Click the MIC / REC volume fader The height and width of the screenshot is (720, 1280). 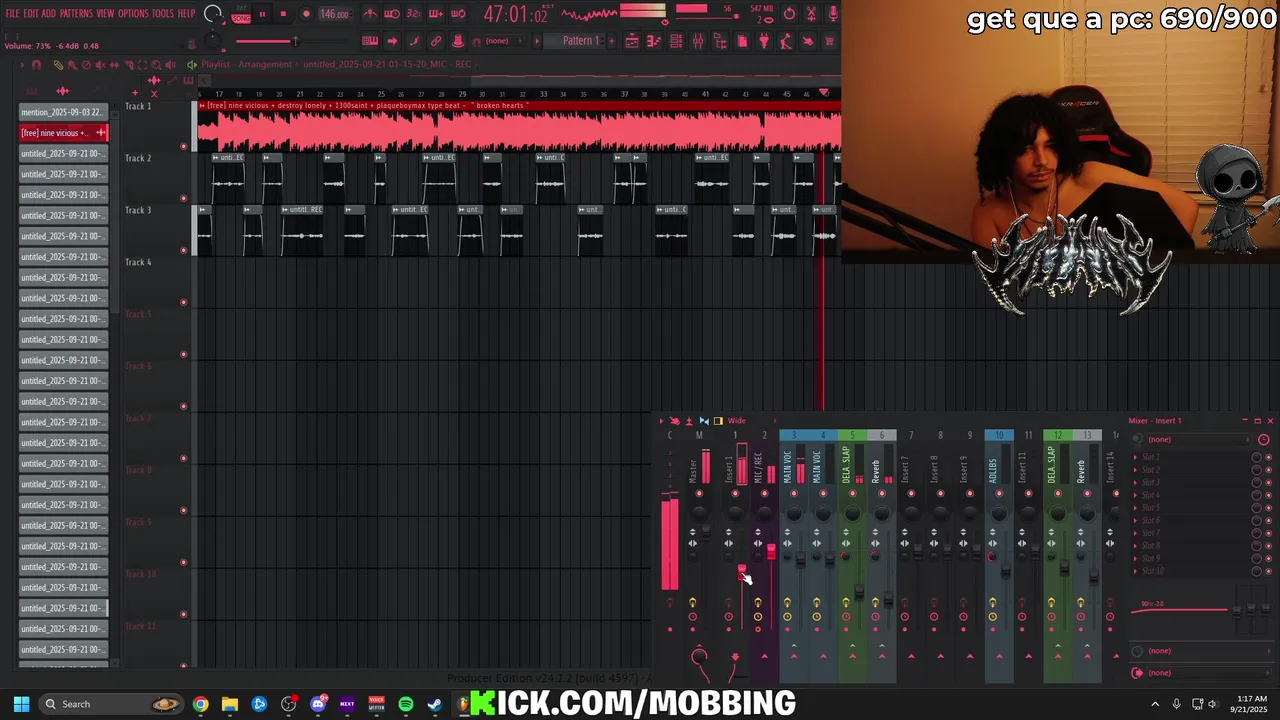coord(771,551)
